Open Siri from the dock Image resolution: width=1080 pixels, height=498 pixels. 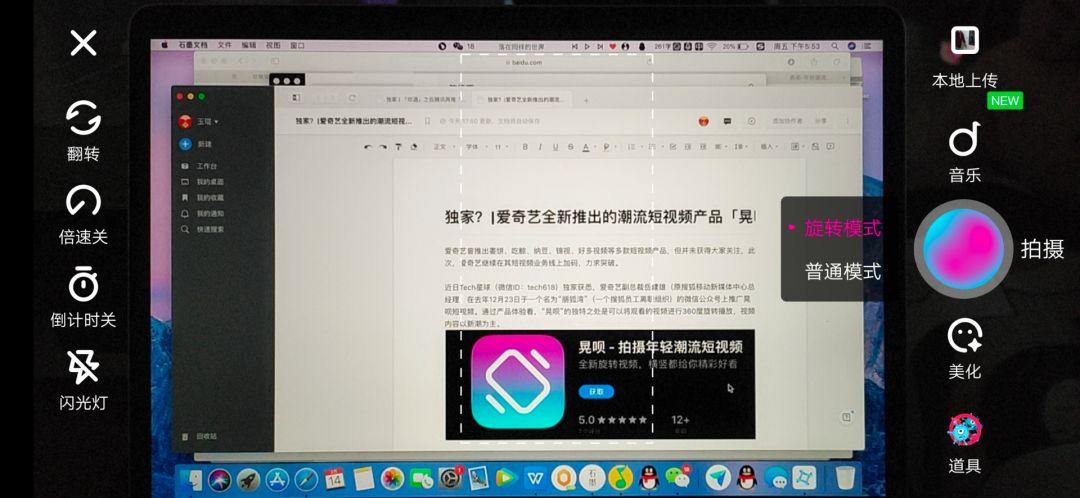point(220,478)
